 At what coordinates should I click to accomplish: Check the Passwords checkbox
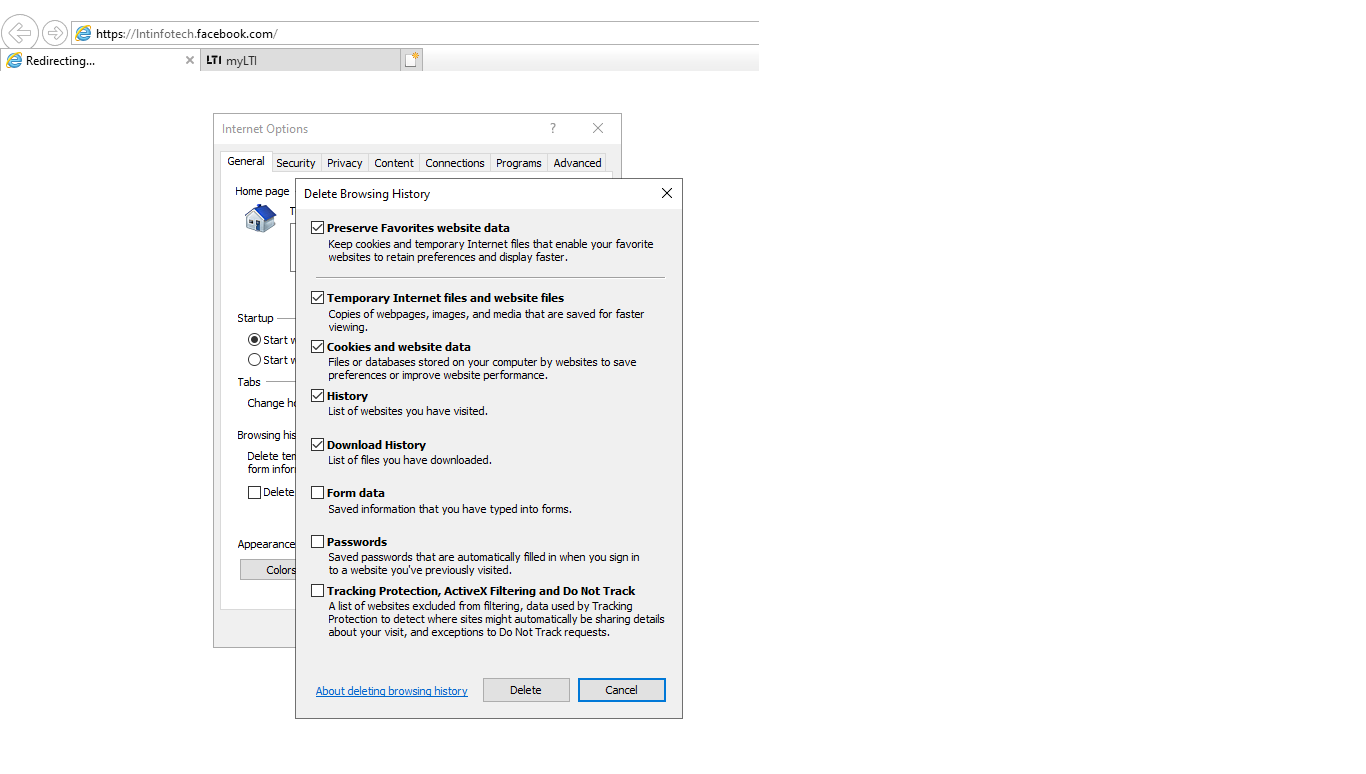(317, 542)
